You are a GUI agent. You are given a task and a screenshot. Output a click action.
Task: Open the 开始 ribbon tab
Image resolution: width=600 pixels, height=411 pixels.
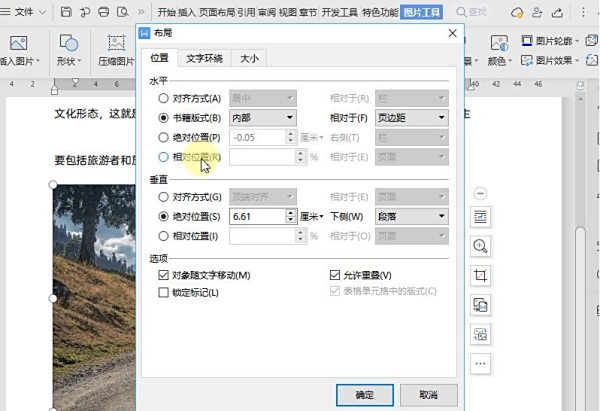coord(166,12)
